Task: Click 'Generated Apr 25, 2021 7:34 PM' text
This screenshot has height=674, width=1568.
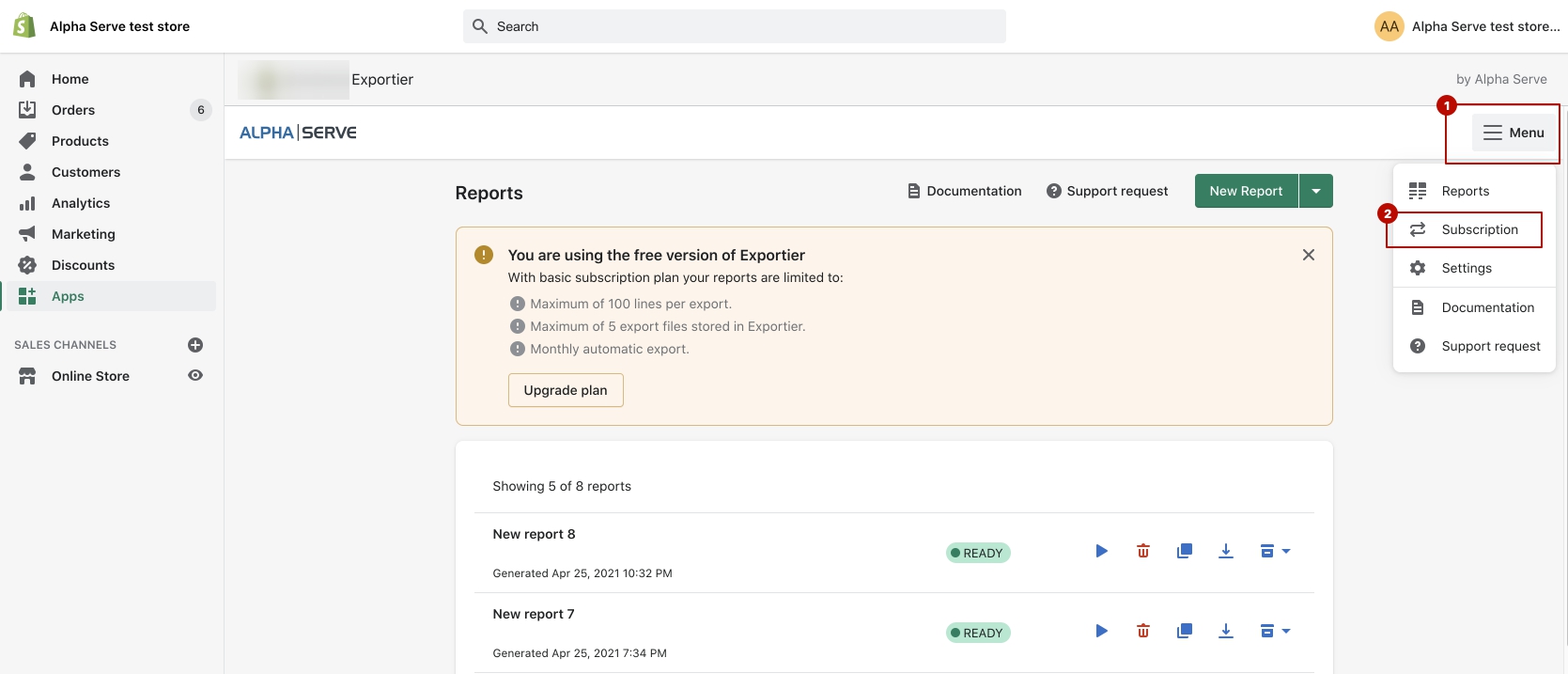Action: coord(580,653)
